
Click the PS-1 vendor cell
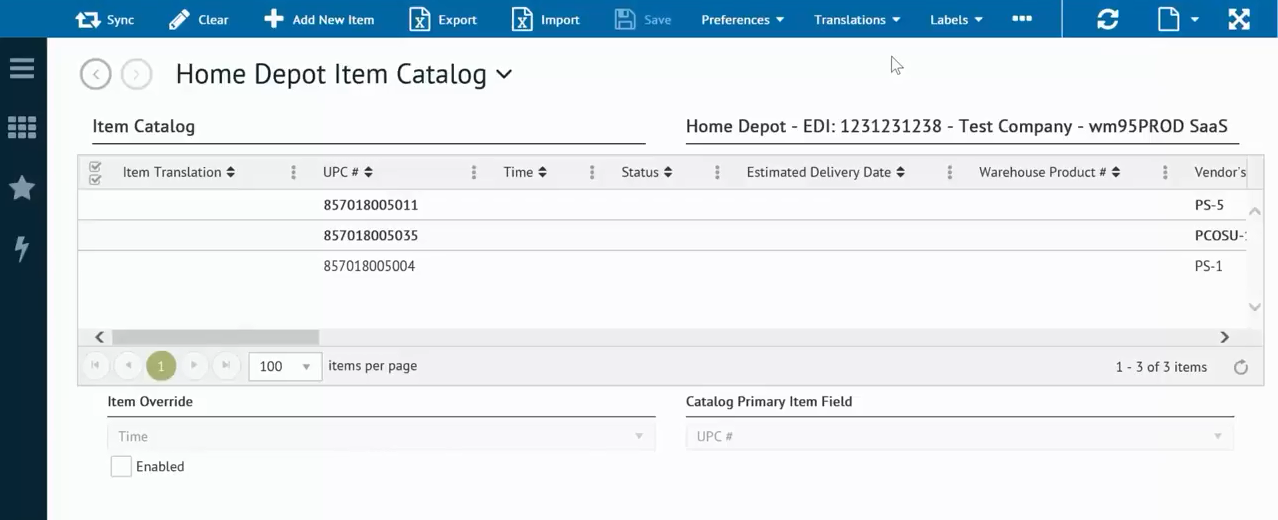(1208, 266)
